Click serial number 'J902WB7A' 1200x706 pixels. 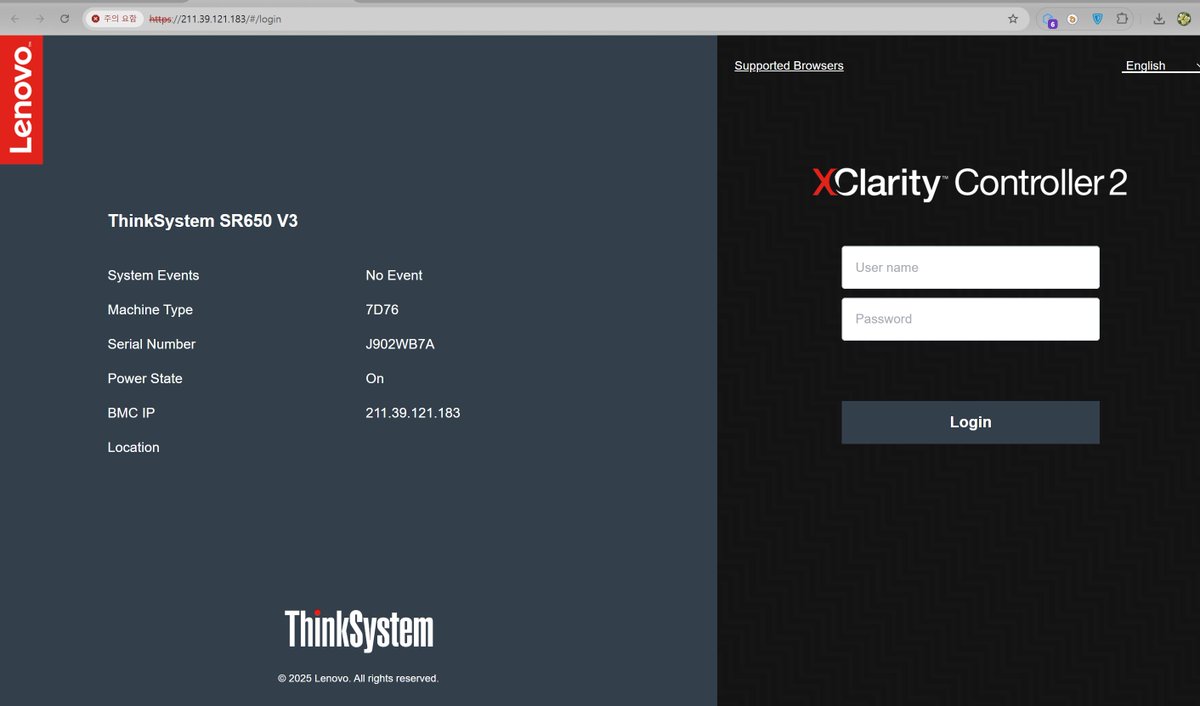(400, 344)
